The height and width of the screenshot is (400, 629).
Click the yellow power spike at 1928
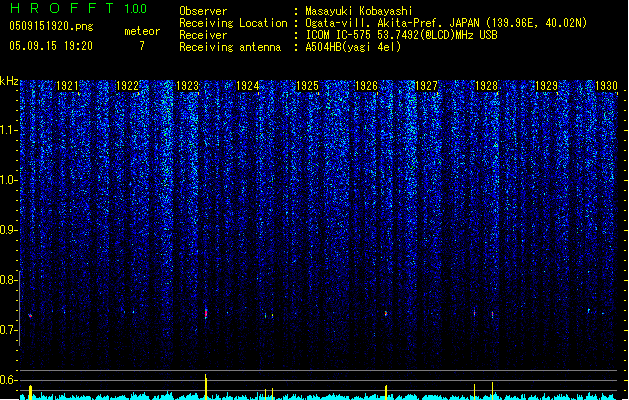[x=492, y=391]
